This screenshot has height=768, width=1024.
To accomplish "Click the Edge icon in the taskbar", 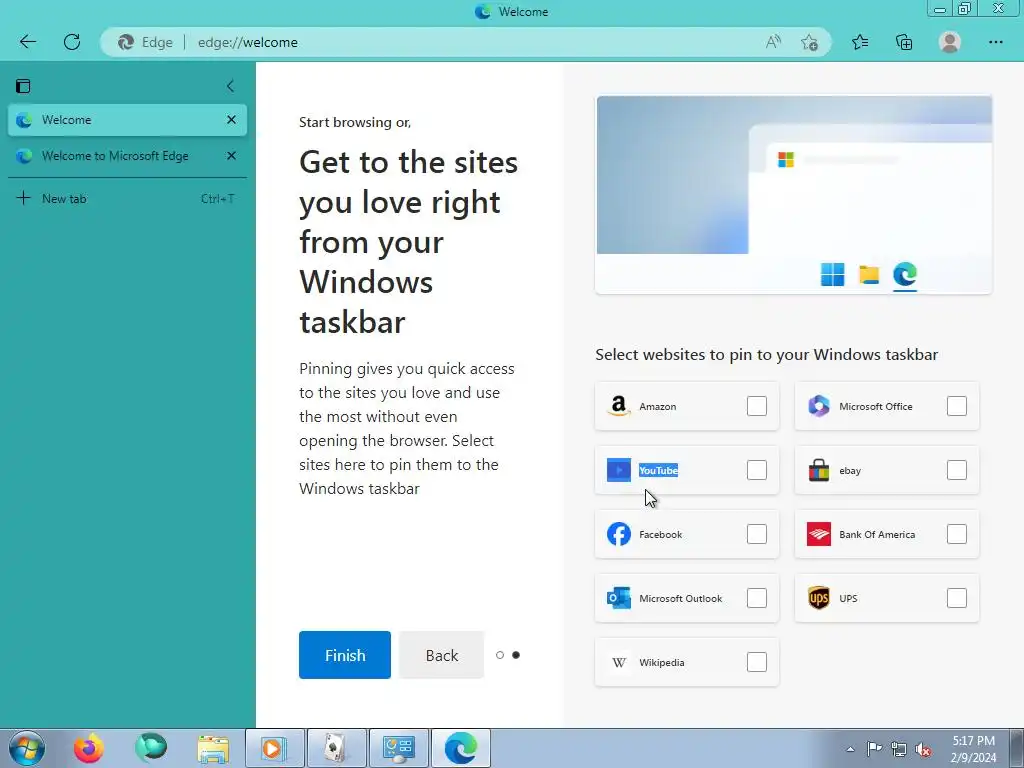I will (460, 748).
